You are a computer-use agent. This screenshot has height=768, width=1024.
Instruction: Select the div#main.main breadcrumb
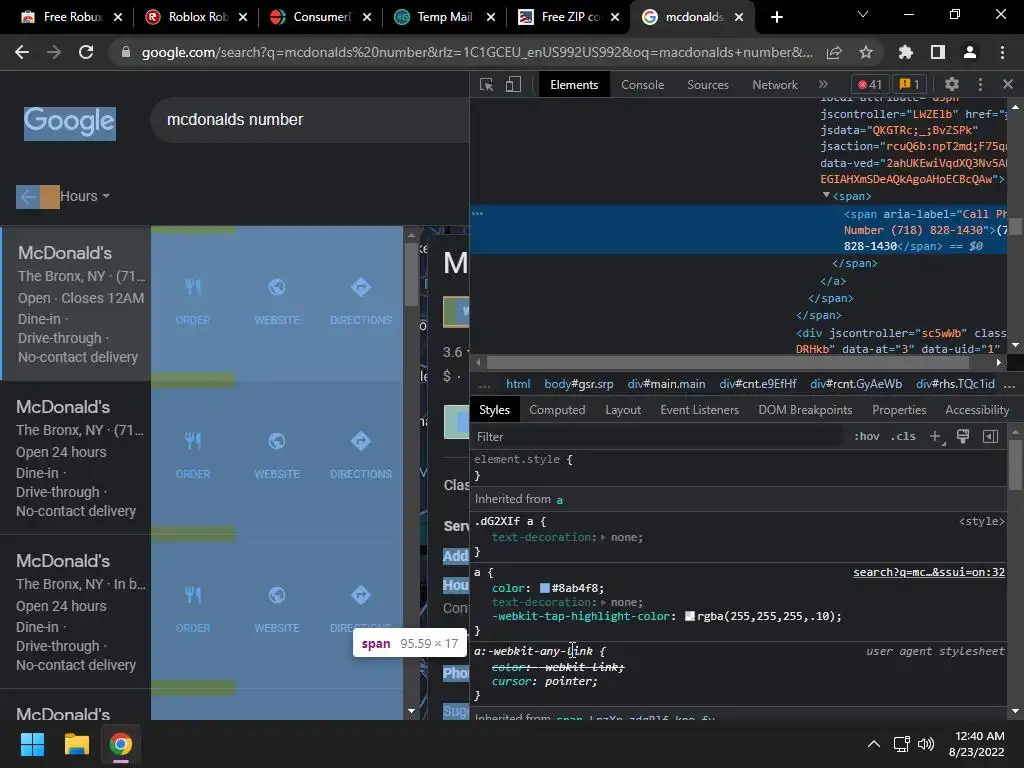tap(666, 384)
